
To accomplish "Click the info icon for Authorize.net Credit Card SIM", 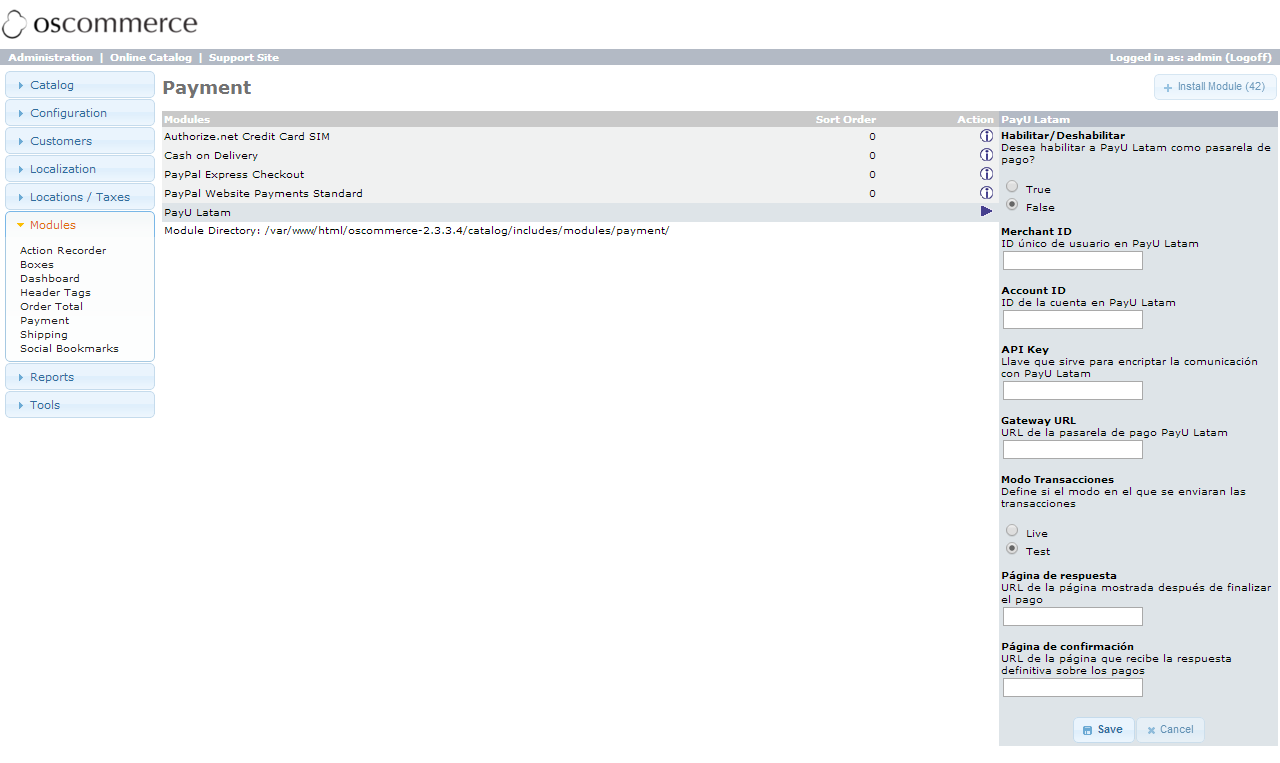I will coord(986,136).
